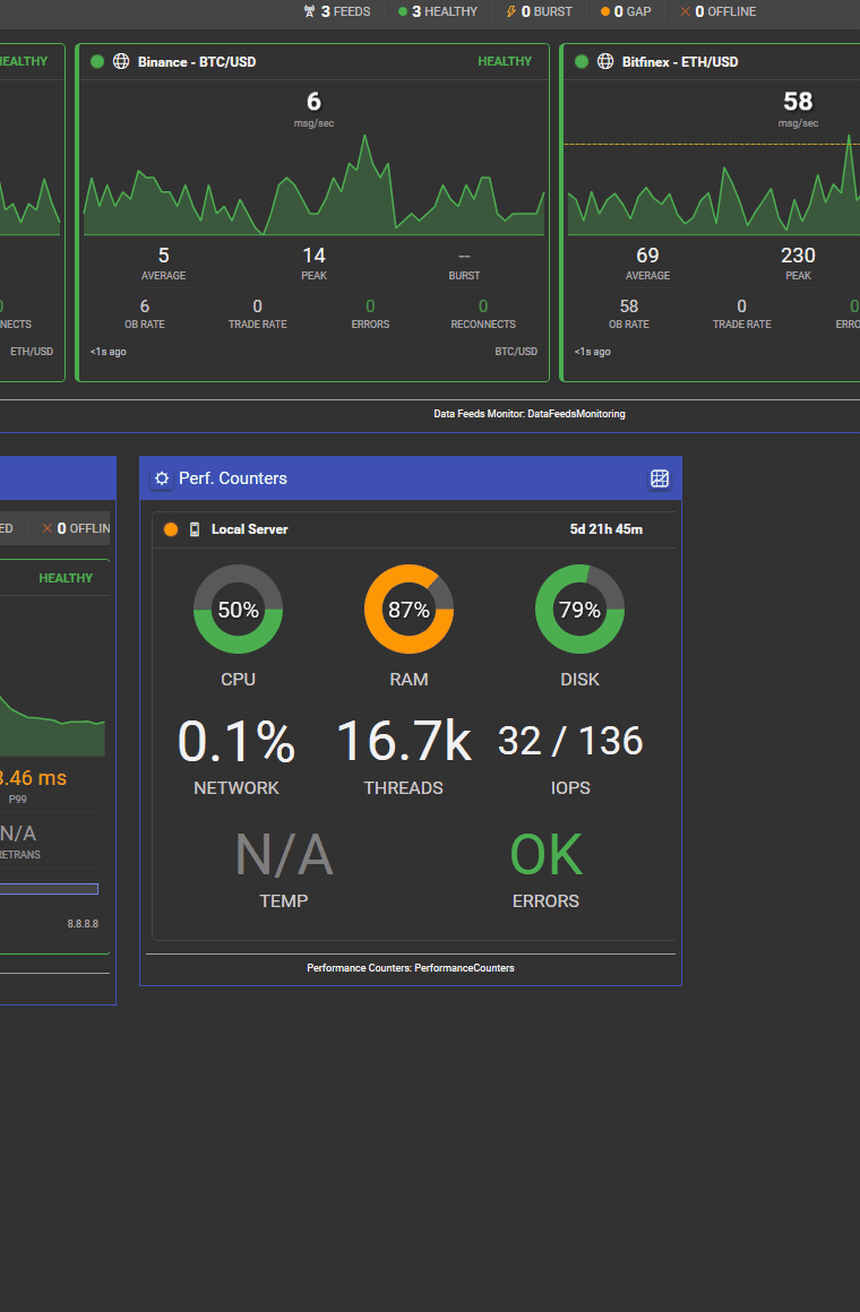Screen dimensions: 860x1312
Task: Click the Bitfinex OB RATE value 58
Action: pyautogui.click(x=629, y=306)
